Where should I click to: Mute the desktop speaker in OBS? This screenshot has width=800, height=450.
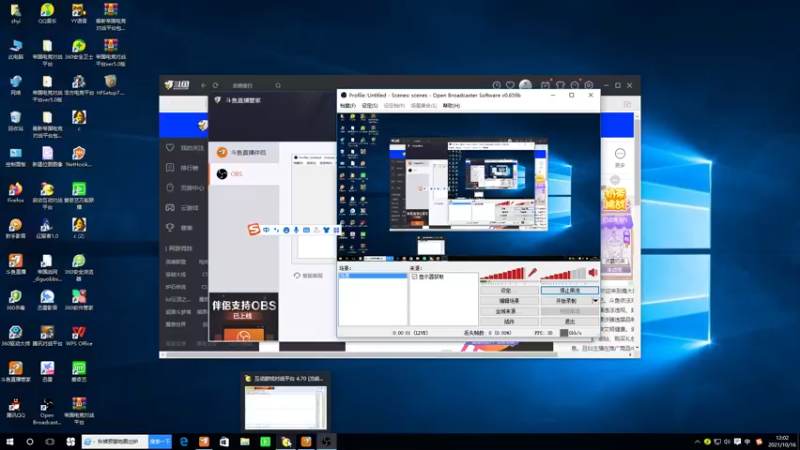click(x=593, y=273)
